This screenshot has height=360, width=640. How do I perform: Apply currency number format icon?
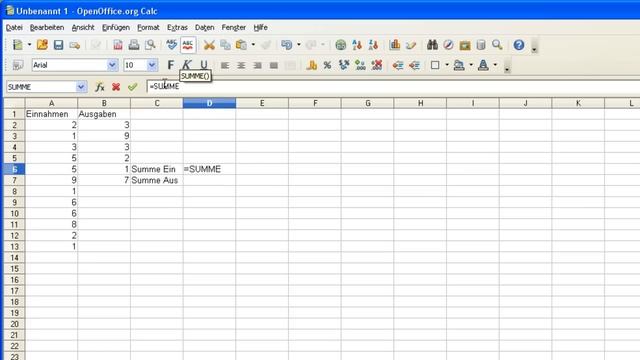(x=311, y=65)
